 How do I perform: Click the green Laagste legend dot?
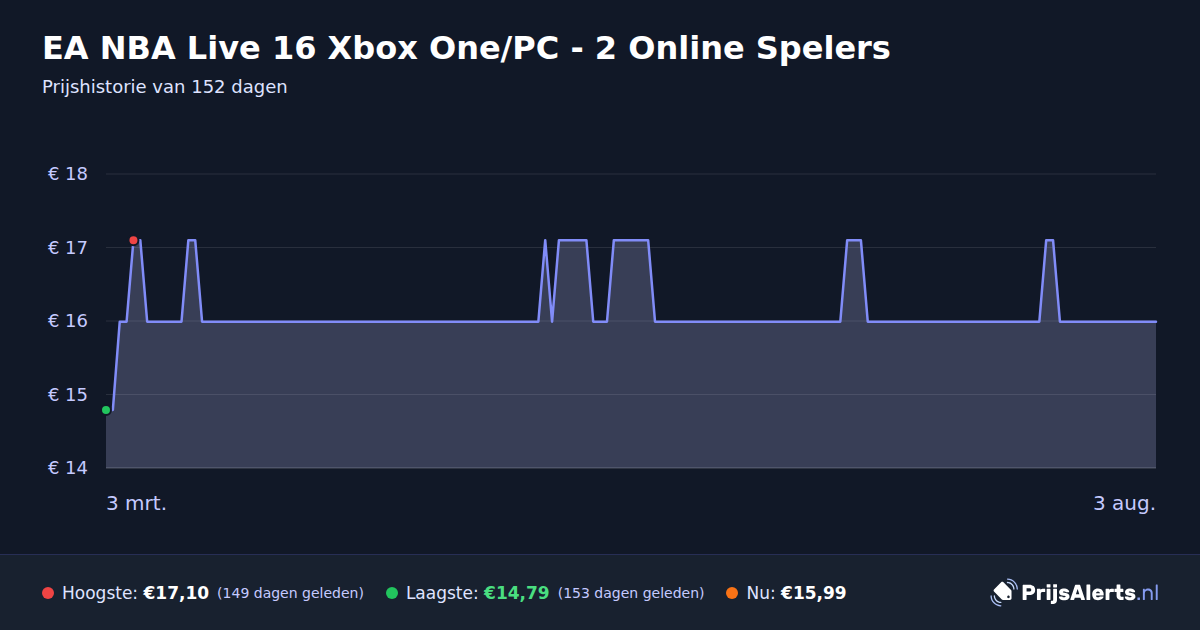[392, 593]
